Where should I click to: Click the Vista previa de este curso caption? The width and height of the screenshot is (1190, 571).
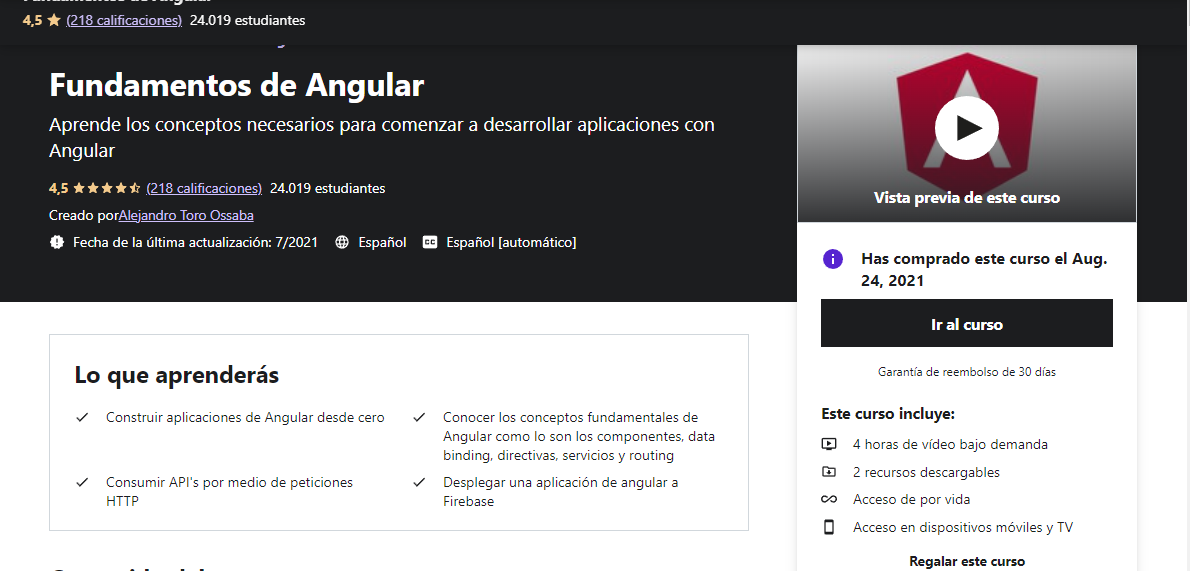(x=966, y=198)
